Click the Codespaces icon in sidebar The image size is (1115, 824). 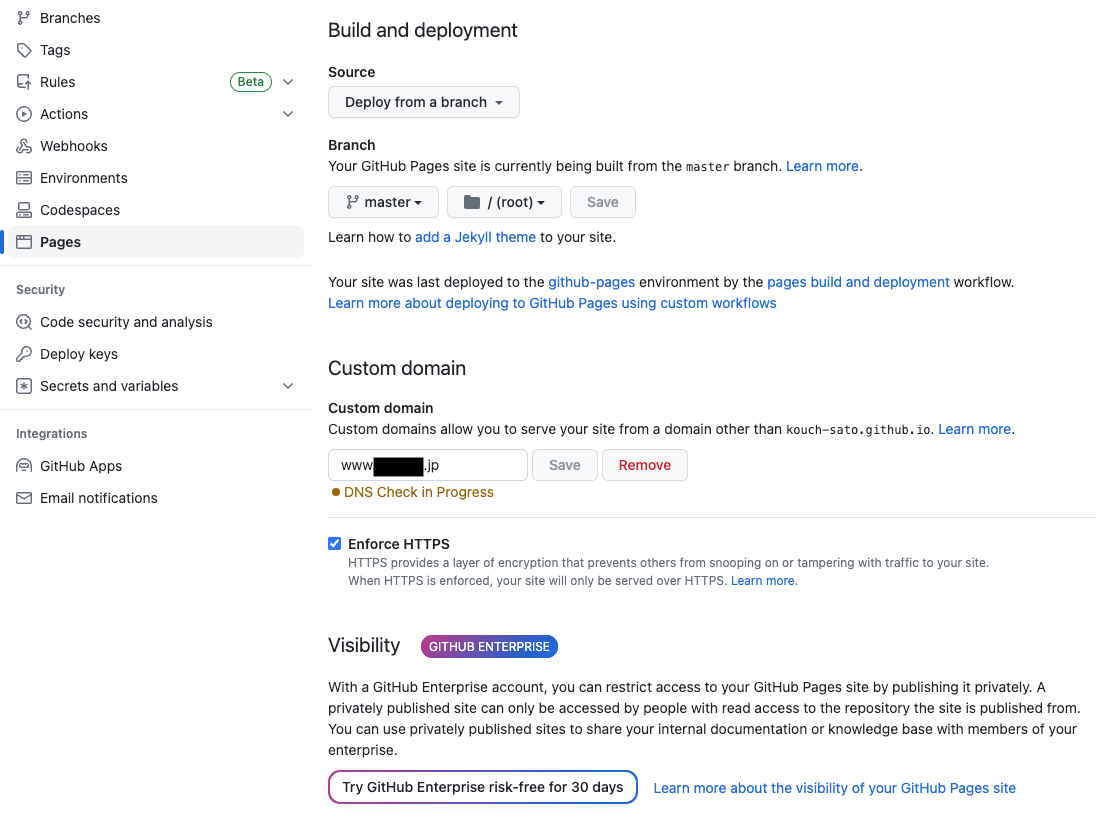coord(24,210)
